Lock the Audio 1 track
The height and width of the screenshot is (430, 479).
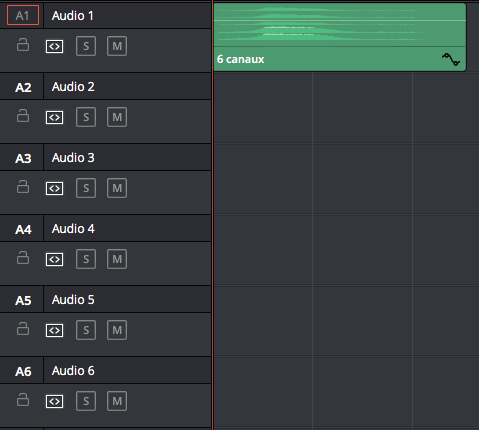(23, 45)
